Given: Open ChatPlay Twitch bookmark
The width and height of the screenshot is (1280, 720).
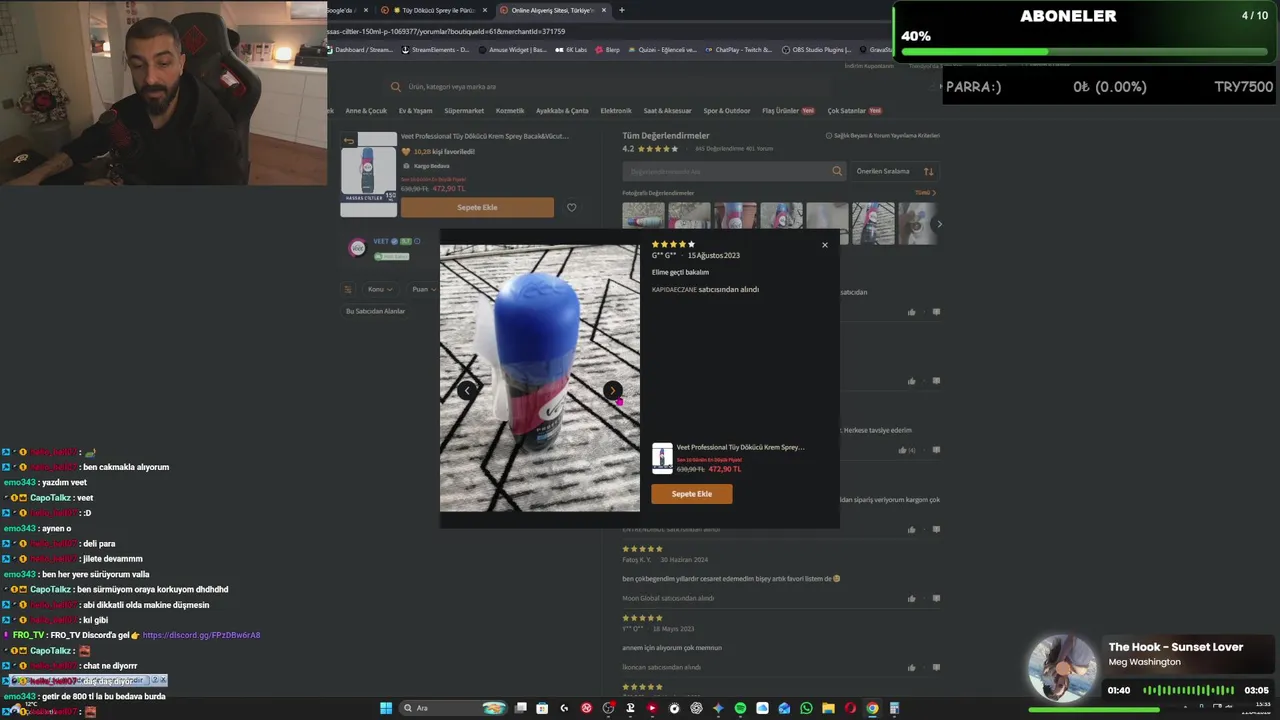Looking at the screenshot, I should [738, 49].
